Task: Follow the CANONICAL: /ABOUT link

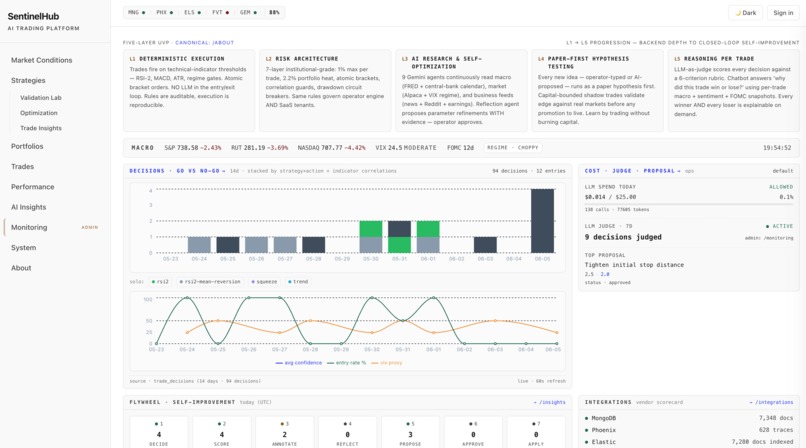Action: click(205, 43)
